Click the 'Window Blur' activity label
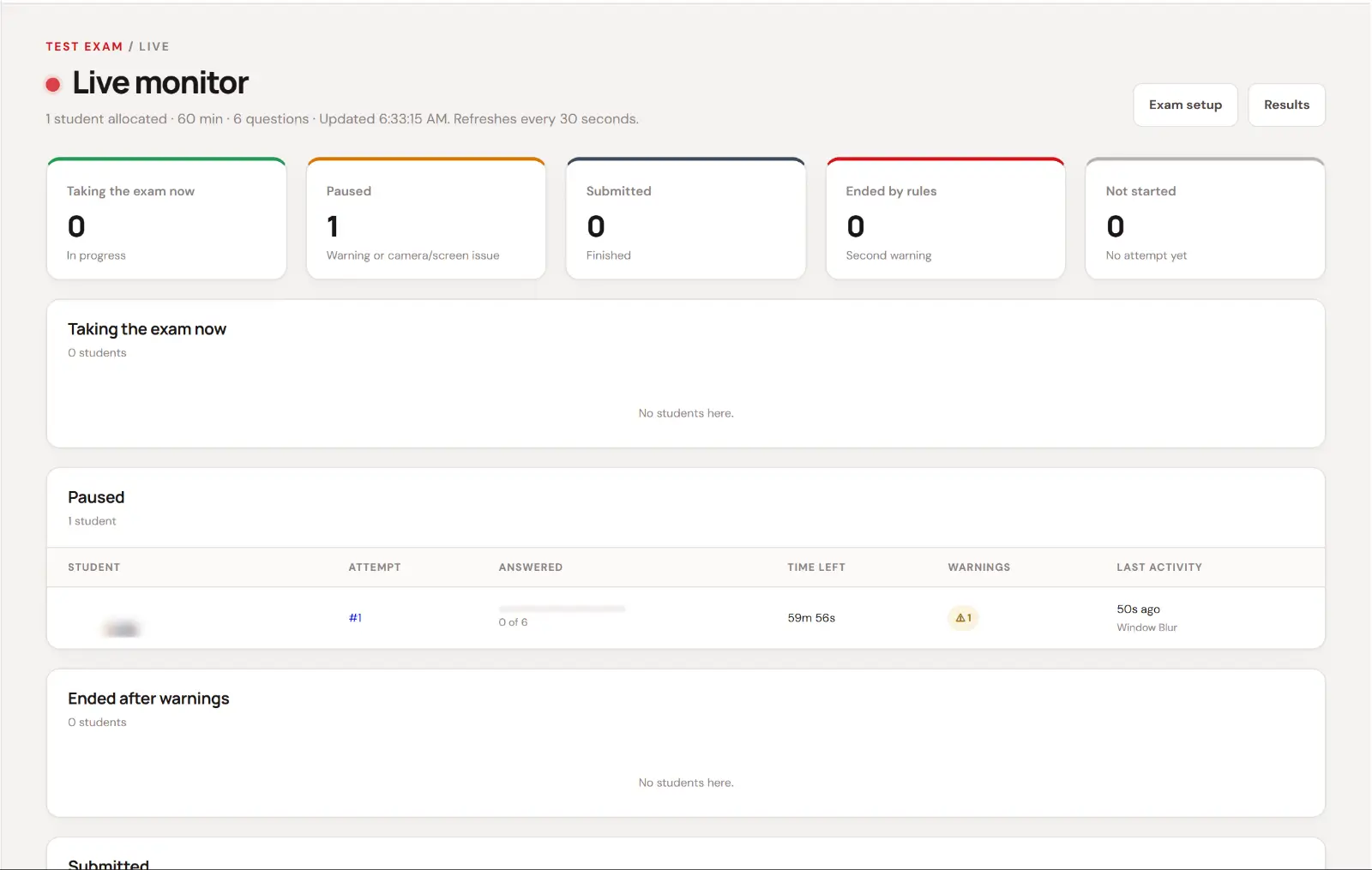This screenshot has width=1372, height=870. [x=1146, y=627]
